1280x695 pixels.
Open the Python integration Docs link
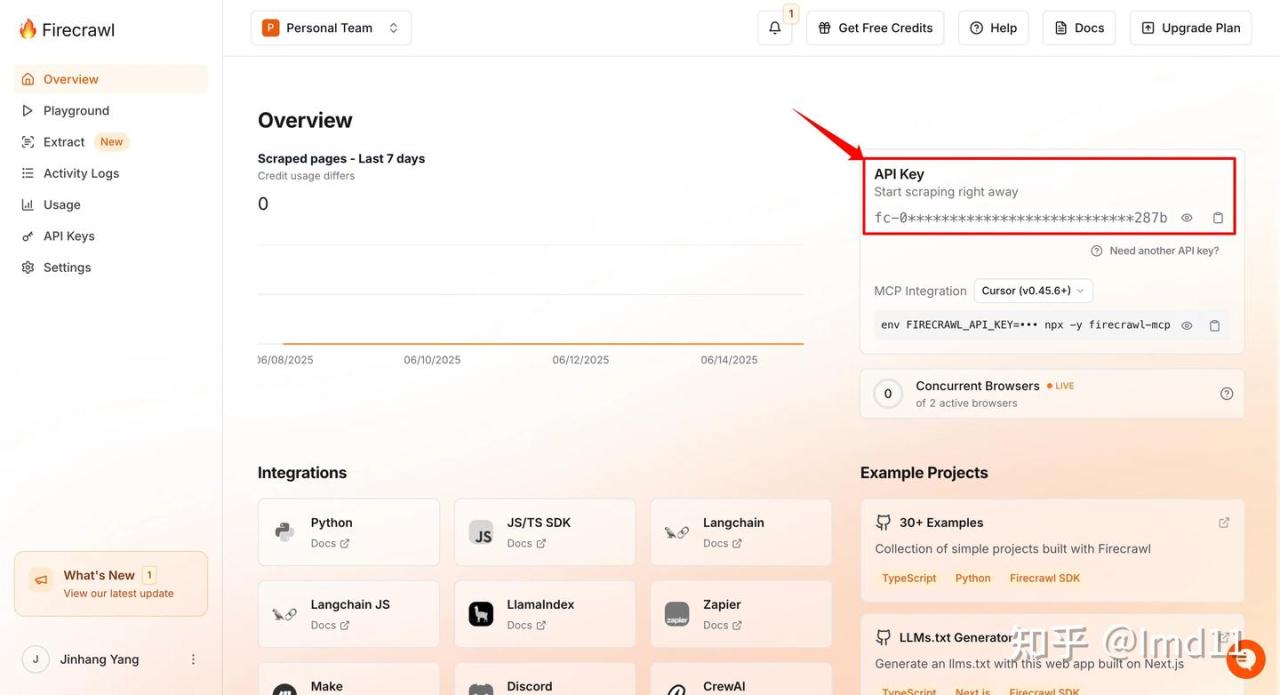pyautogui.click(x=329, y=543)
